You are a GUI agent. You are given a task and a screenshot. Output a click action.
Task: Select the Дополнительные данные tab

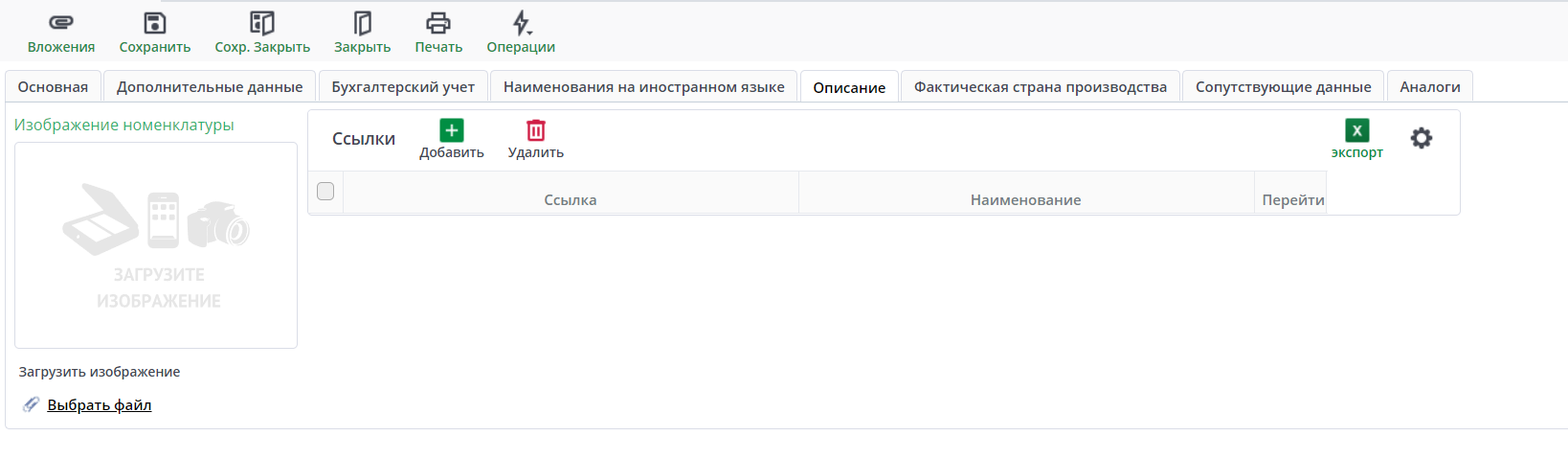point(210,87)
